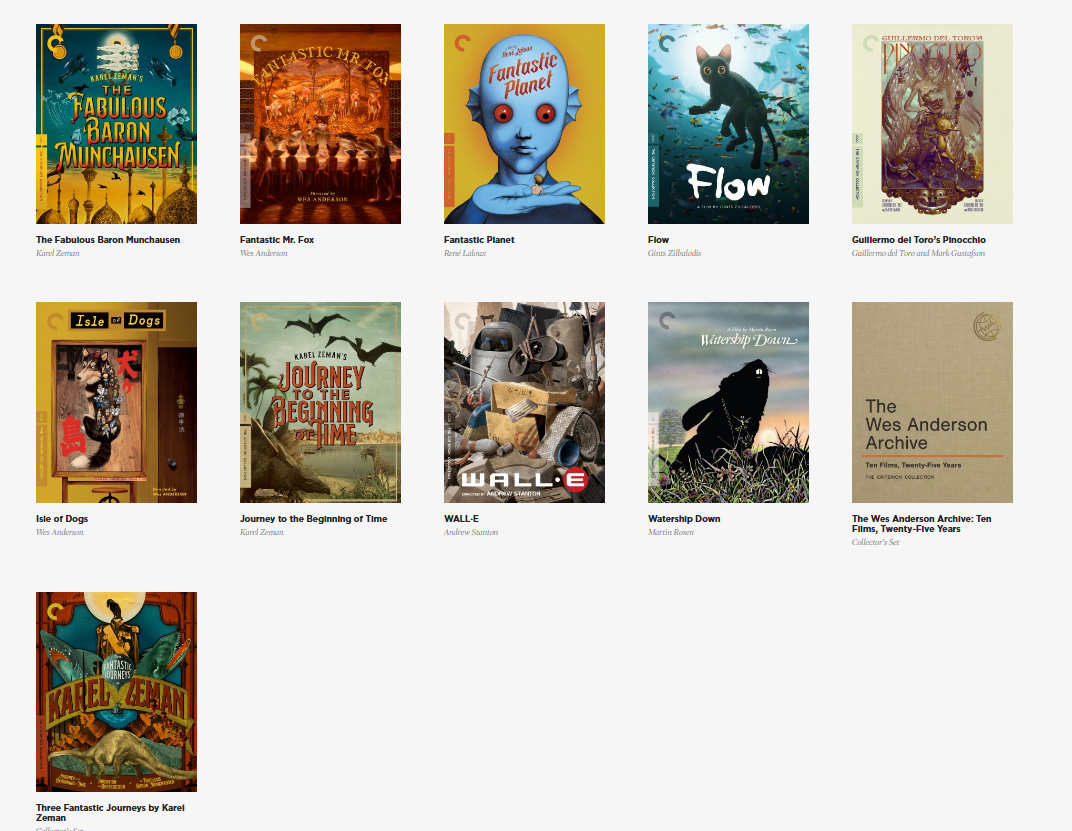Viewport: 1072px width, 831px height.
Task: Select director 'Wes Anderson' under Fantastic Mr. Fox
Action: click(263, 253)
